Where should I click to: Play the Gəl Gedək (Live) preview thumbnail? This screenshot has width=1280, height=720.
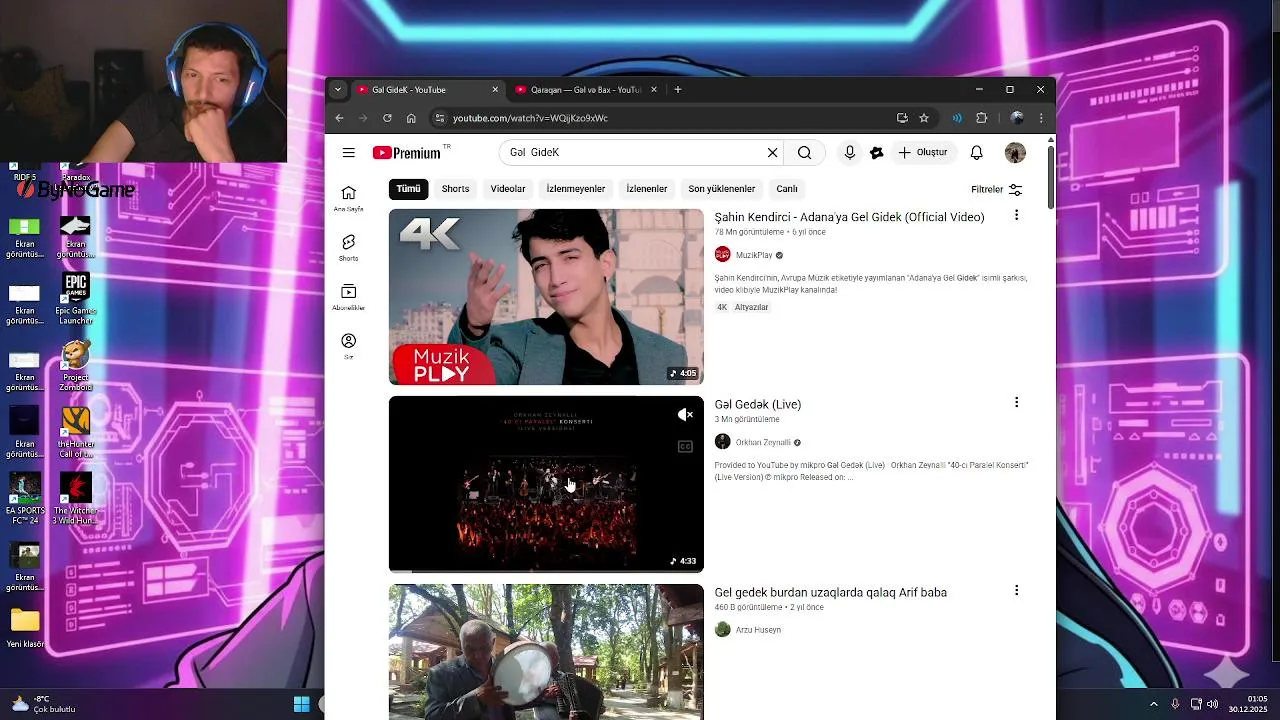click(x=546, y=484)
